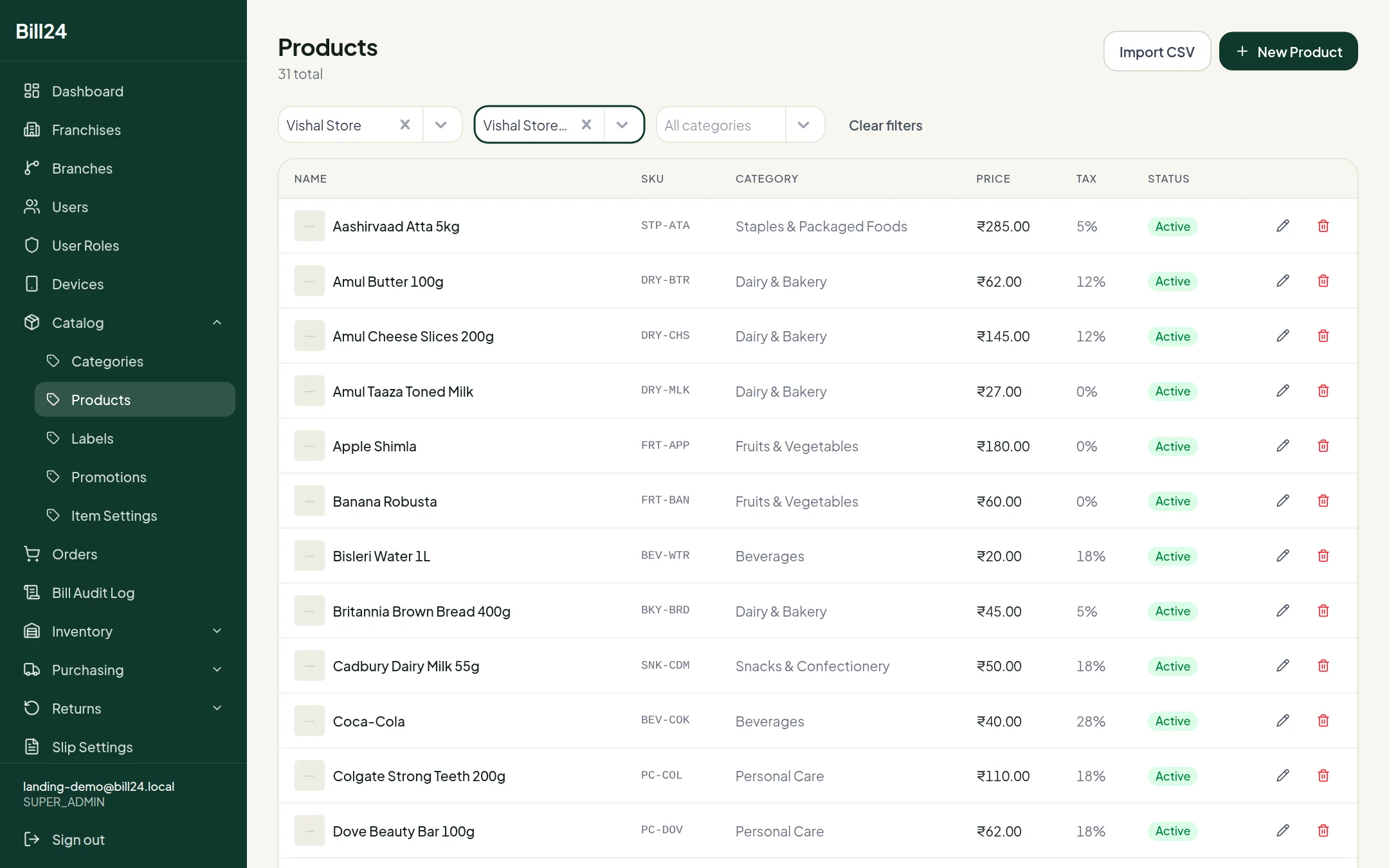Select Products in Catalog submenu
The width and height of the screenshot is (1389, 868).
click(x=135, y=400)
